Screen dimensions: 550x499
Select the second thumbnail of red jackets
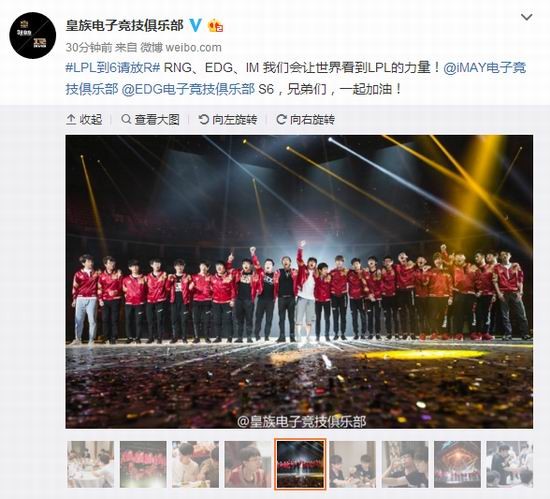(143, 464)
